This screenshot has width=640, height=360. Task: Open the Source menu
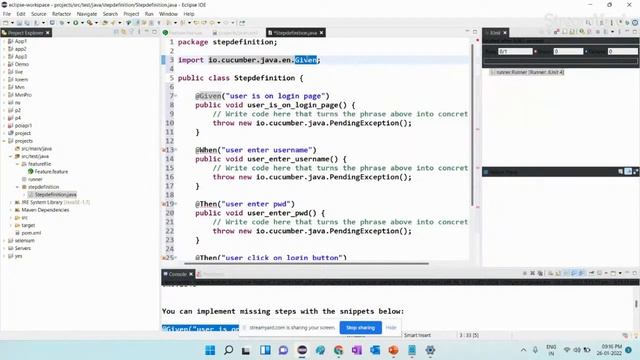coord(39,14)
